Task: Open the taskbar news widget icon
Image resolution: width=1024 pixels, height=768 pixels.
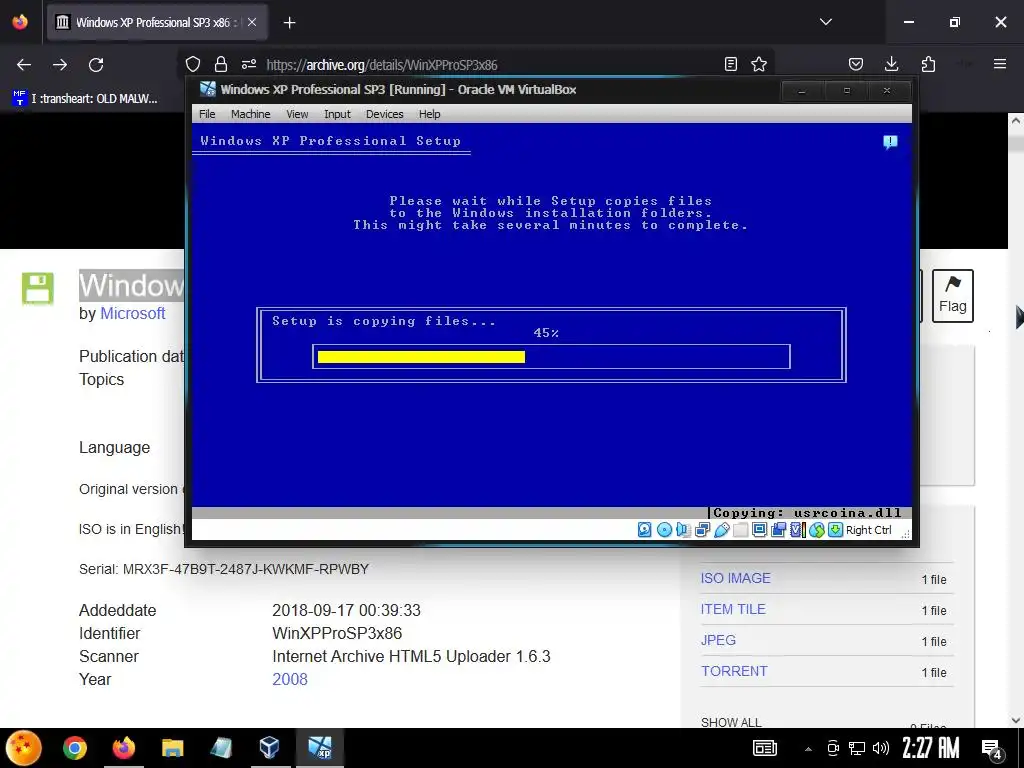Action: click(765, 748)
